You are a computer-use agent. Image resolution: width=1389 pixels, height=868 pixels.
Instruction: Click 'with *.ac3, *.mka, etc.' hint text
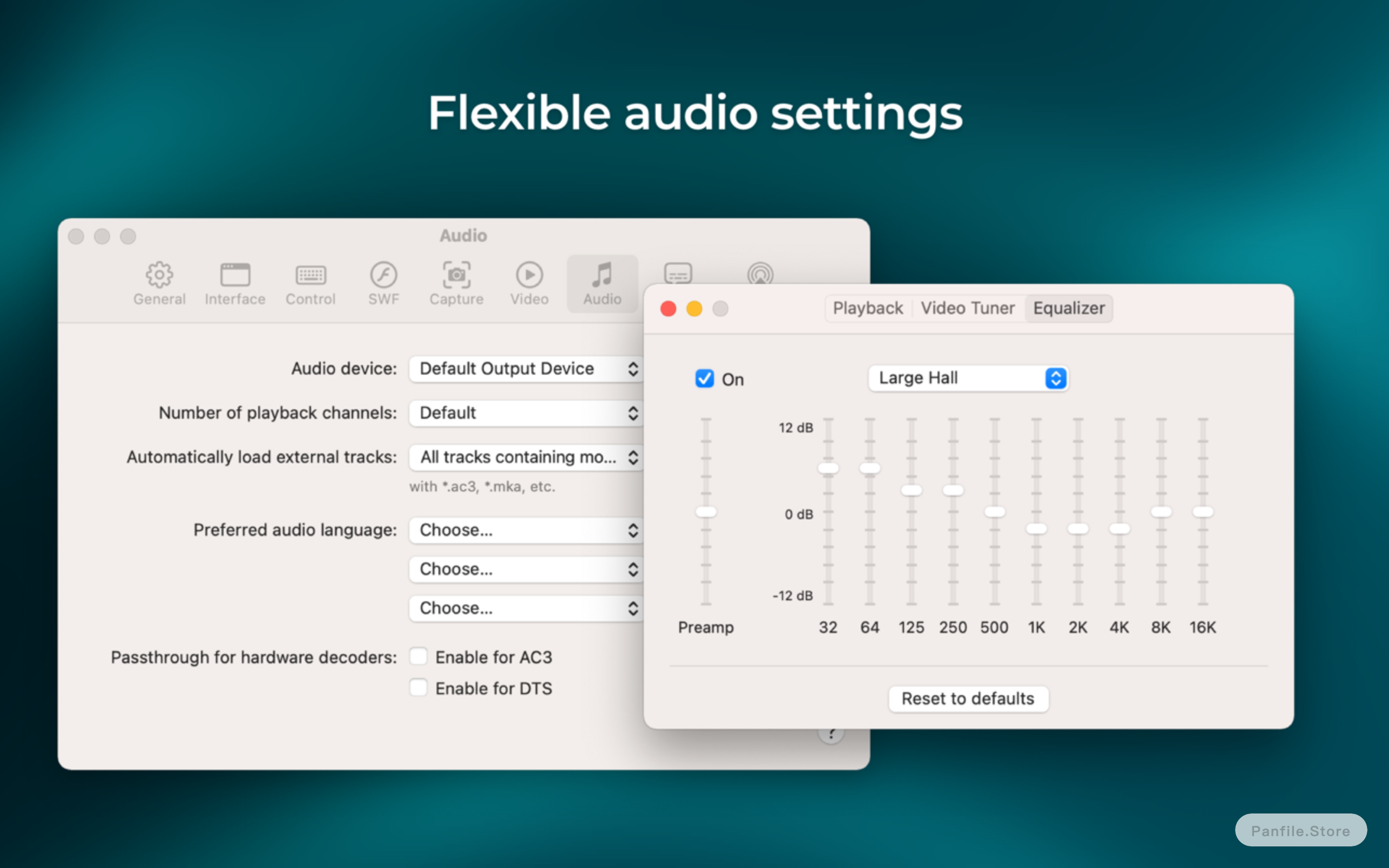coord(482,487)
